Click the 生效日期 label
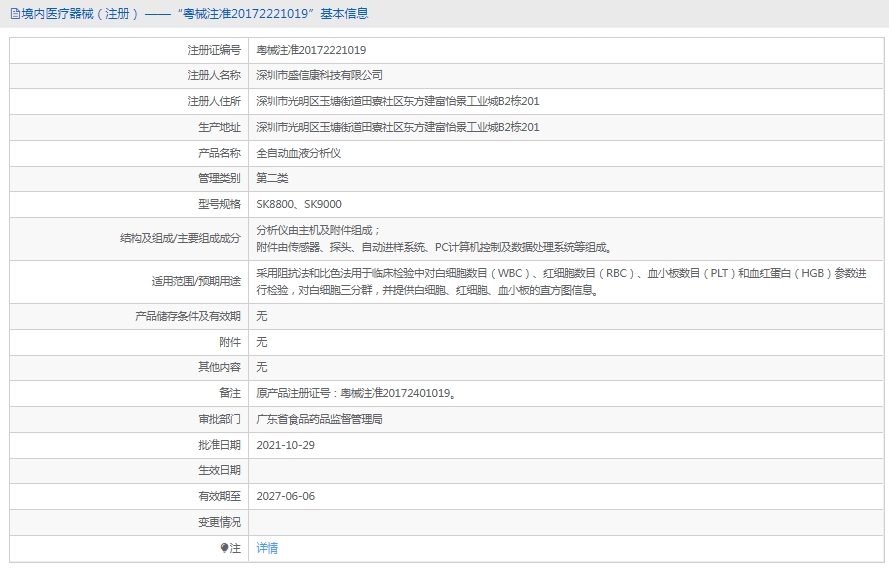The height and width of the screenshot is (568, 889). coord(219,470)
